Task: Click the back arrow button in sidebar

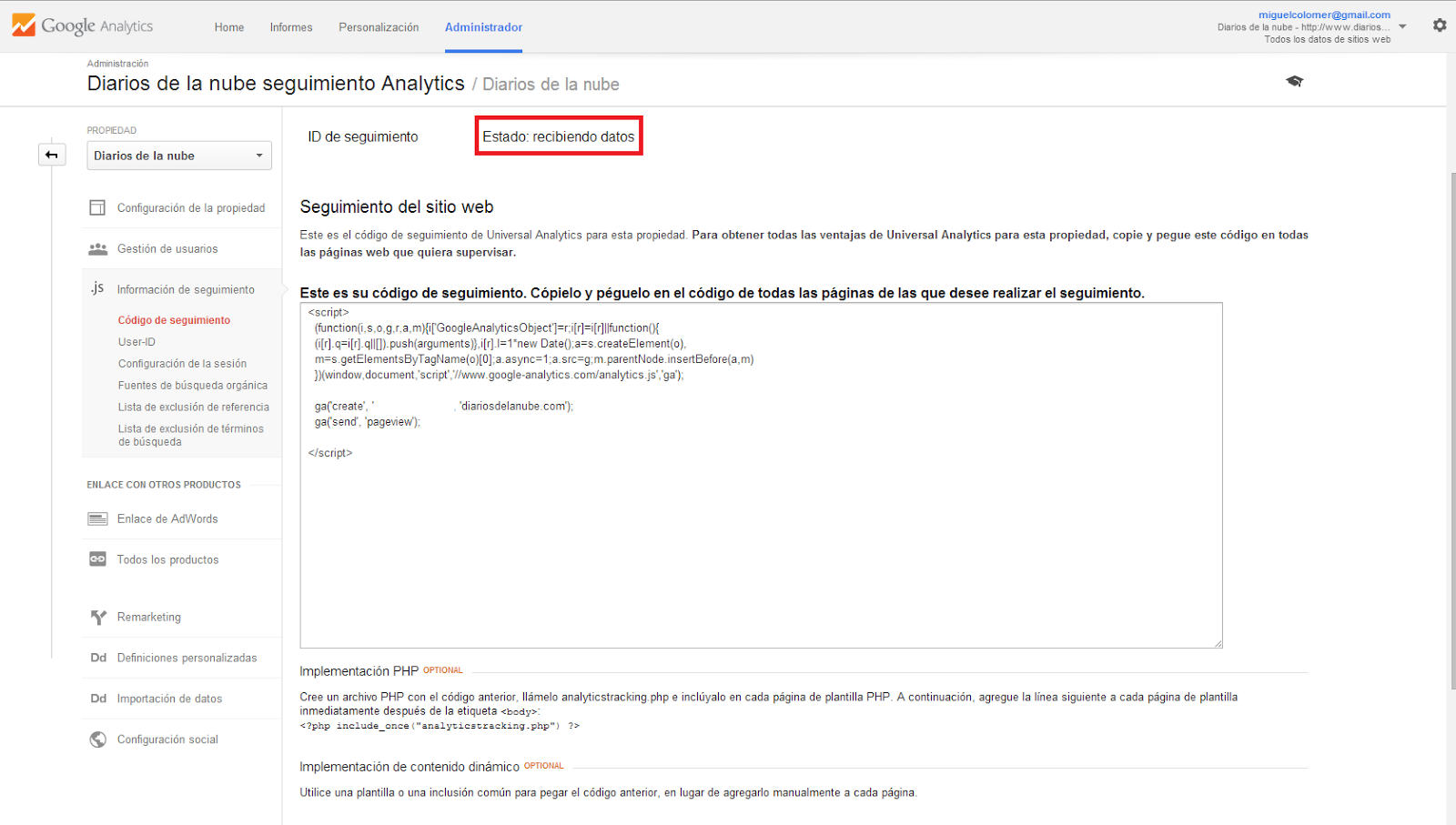Action: point(52,155)
